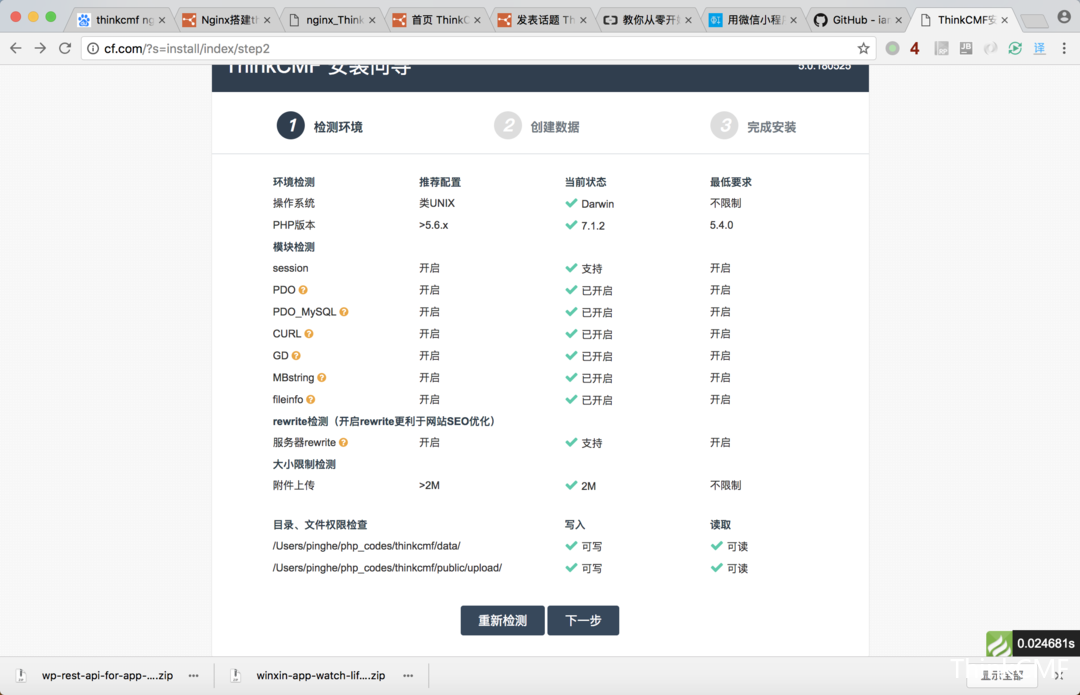Switch to the 用微信小程 tab
Viewport: 1080px width, 695px height.
[x=753, y=20]
